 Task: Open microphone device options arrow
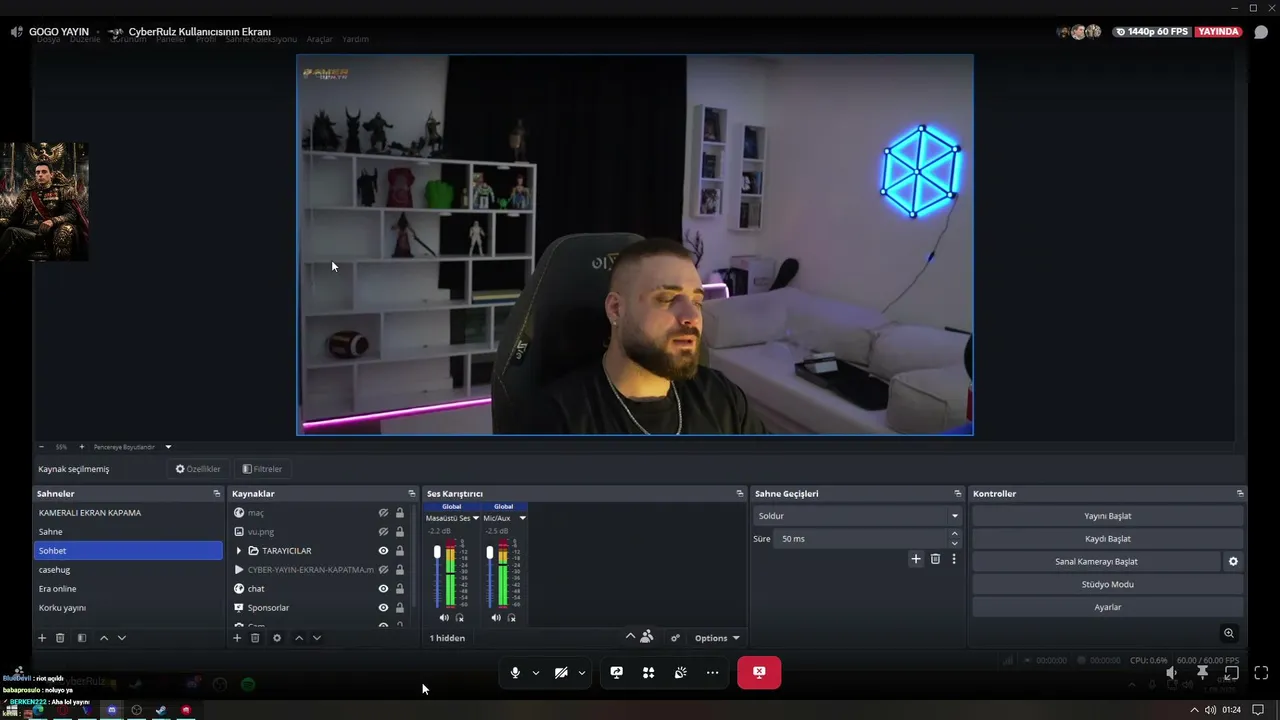(x=536, y=673)
